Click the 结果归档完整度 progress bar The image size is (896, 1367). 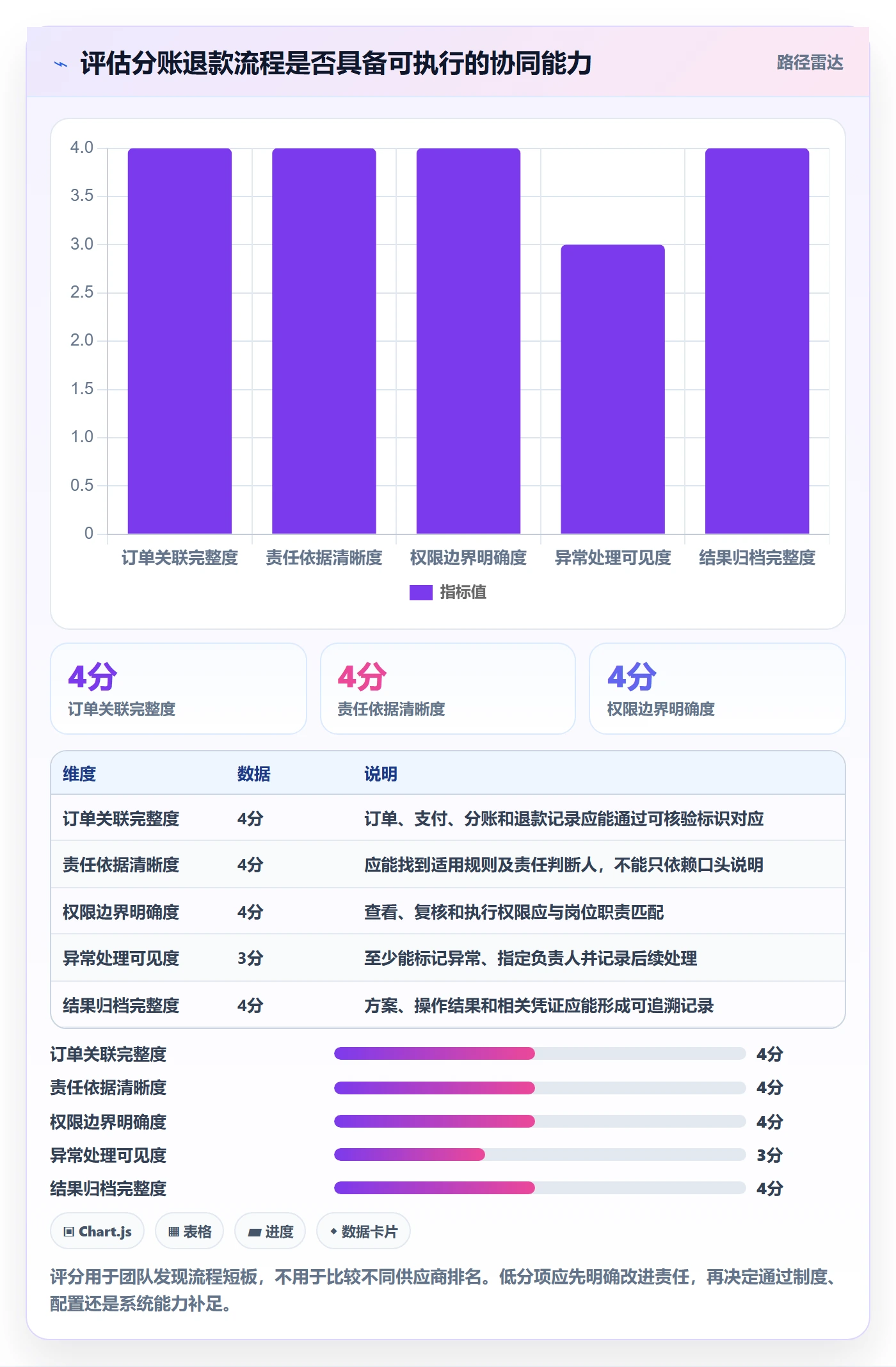click(x=540, y=1188)
